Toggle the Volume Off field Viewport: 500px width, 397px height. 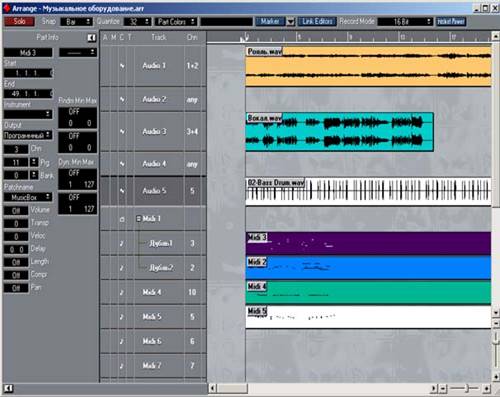pyautogui.click(x=16, y=211)
